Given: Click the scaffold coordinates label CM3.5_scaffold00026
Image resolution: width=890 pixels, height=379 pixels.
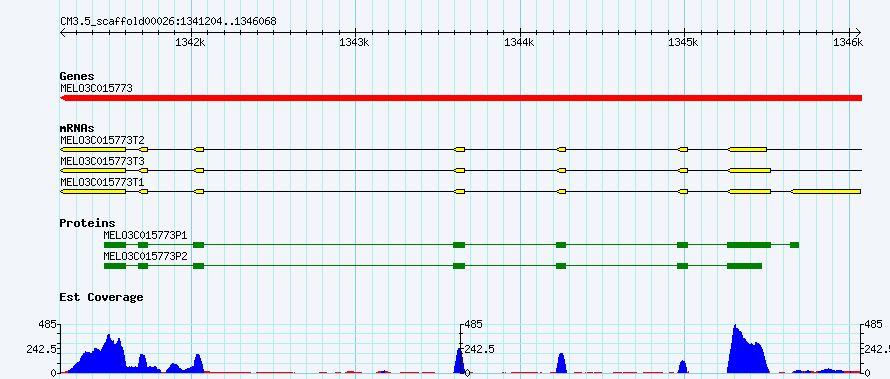Looking at the screenshot, I should click(168, 22).
